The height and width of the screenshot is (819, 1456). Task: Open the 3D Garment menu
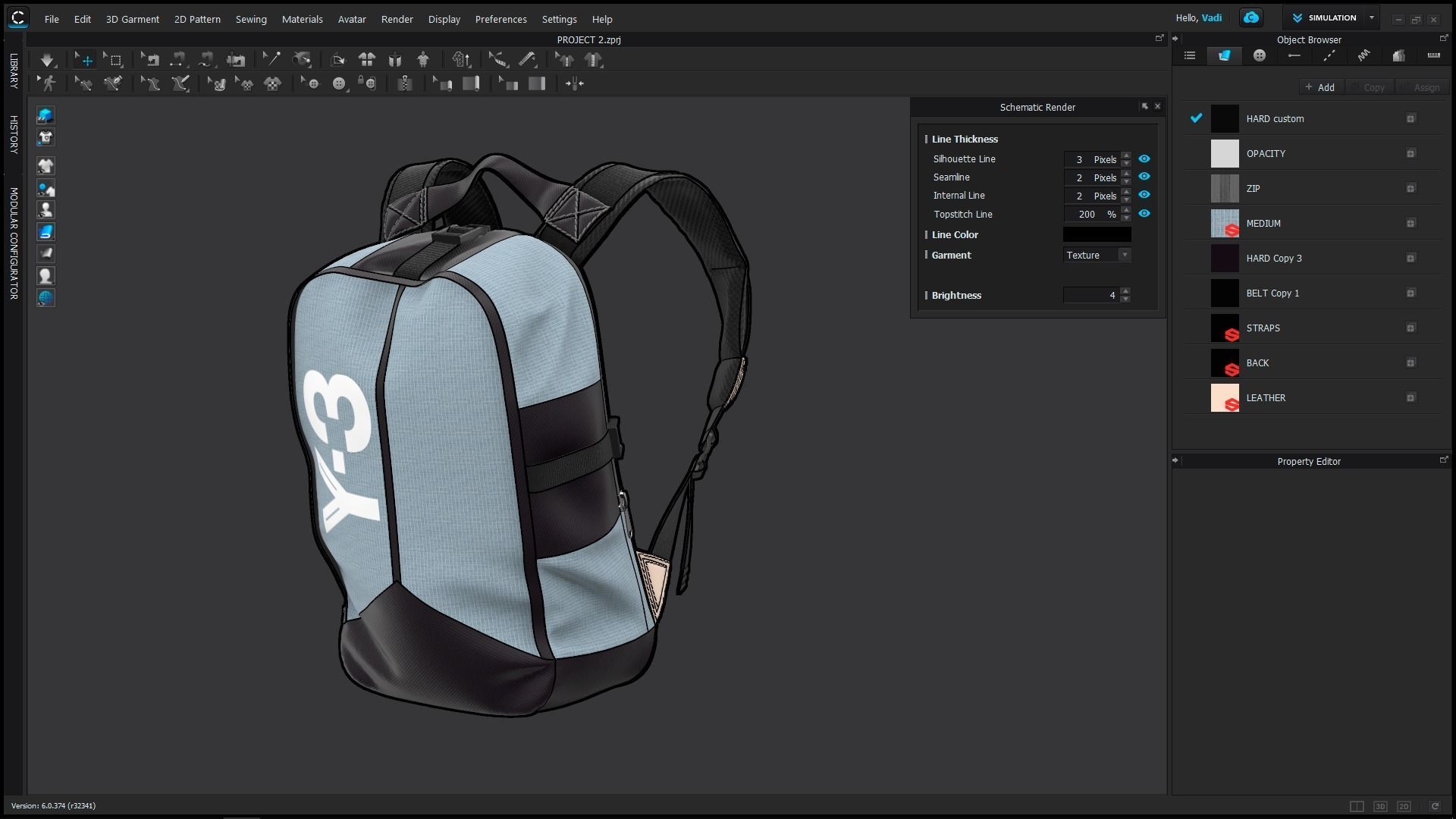pyautogui.click(x=132, y=19)
